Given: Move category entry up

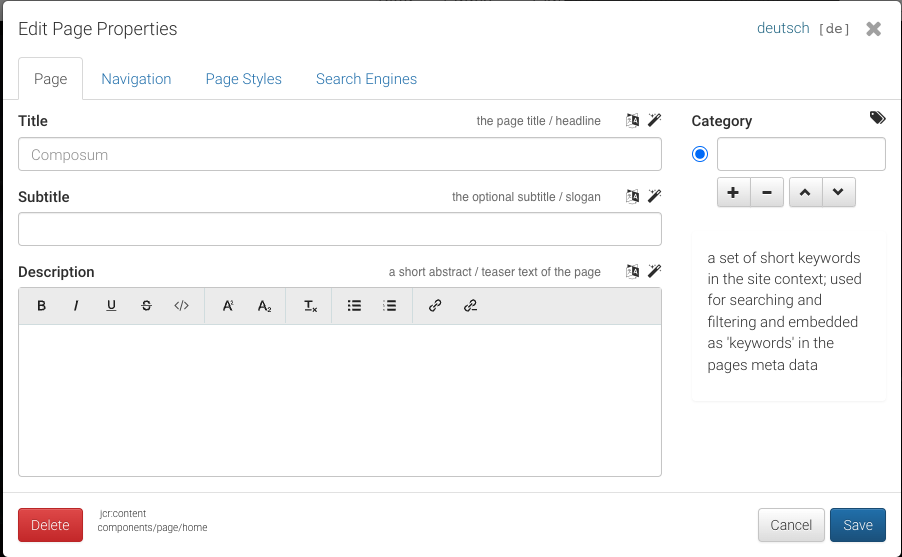Looking at the screenshot, I should (805, 192).
